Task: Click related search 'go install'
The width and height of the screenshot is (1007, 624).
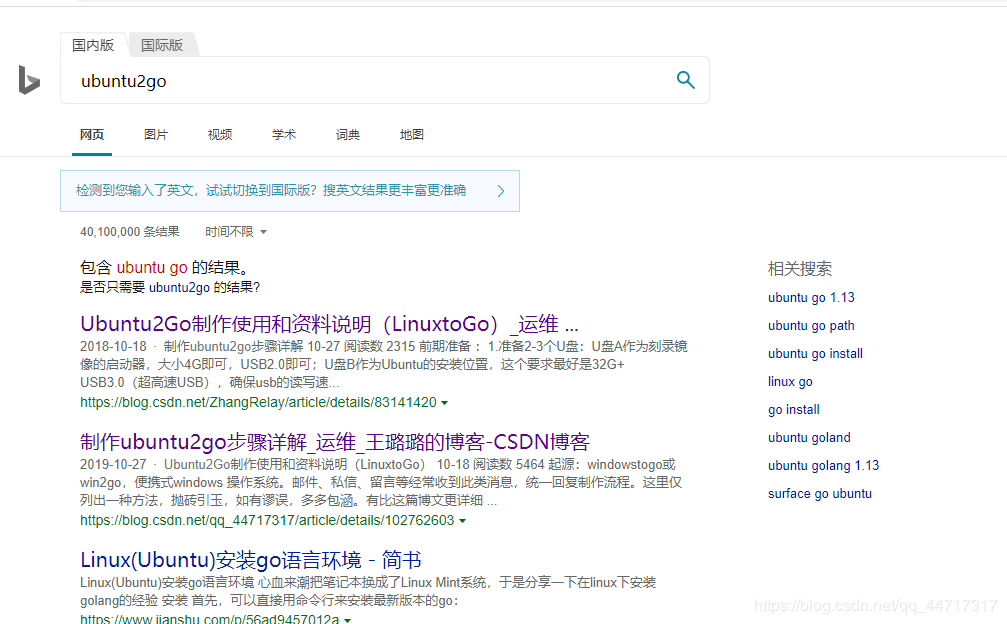Action: [x=794, y=410]
